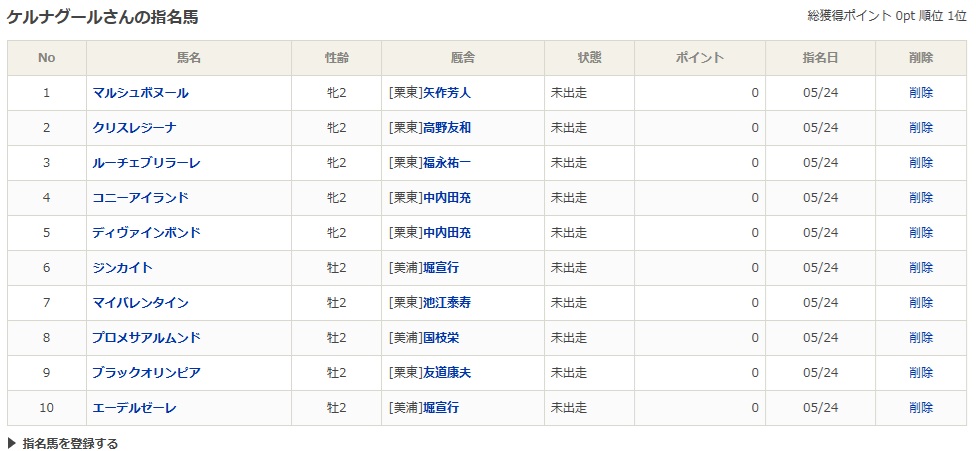Open horse プロメサアルムンド link
Image resolution: width=976 pixels, height=451 pixels.
click(x=146, y=337)
